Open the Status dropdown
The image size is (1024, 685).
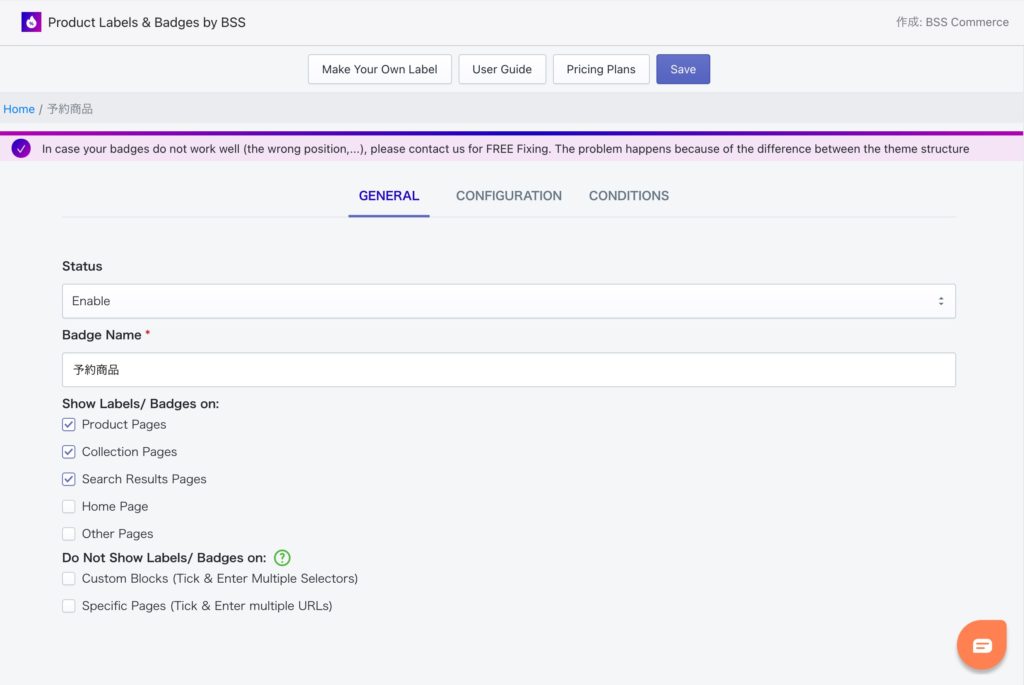508,301
